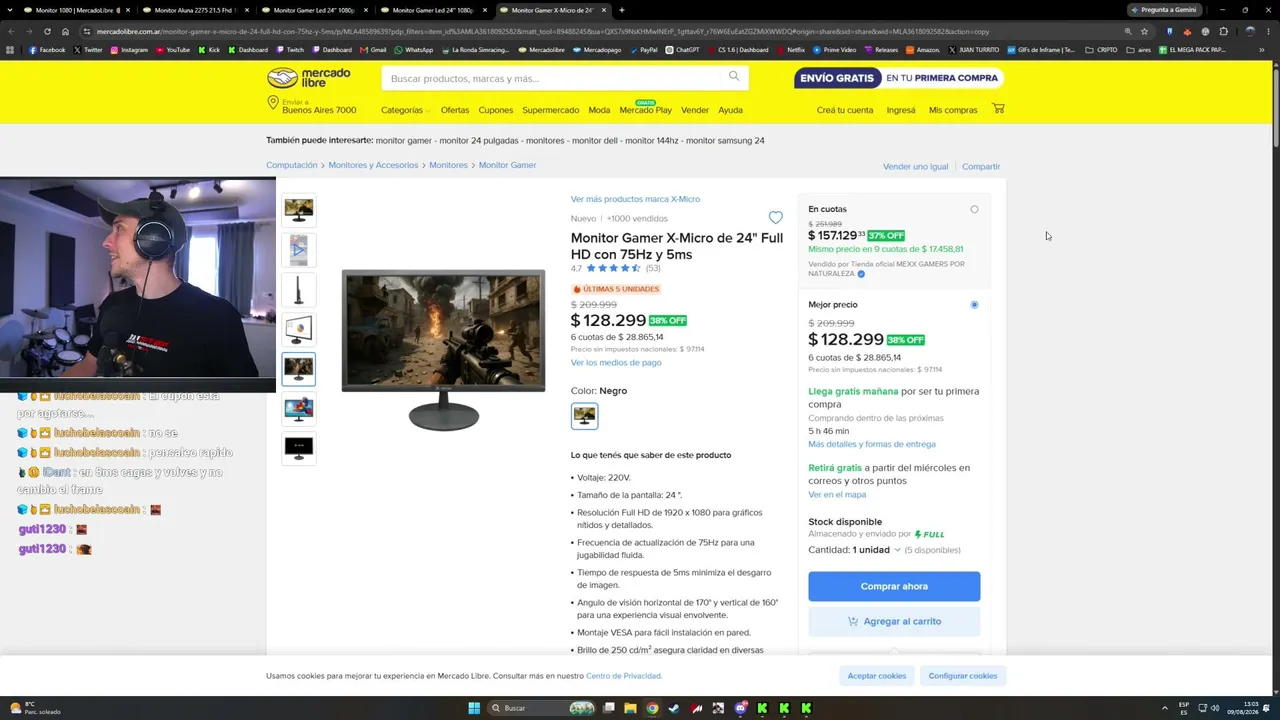Open ChatGPT bookmark
The width and height of the screenshot is (1280, 720).
[x=683, y=50]
